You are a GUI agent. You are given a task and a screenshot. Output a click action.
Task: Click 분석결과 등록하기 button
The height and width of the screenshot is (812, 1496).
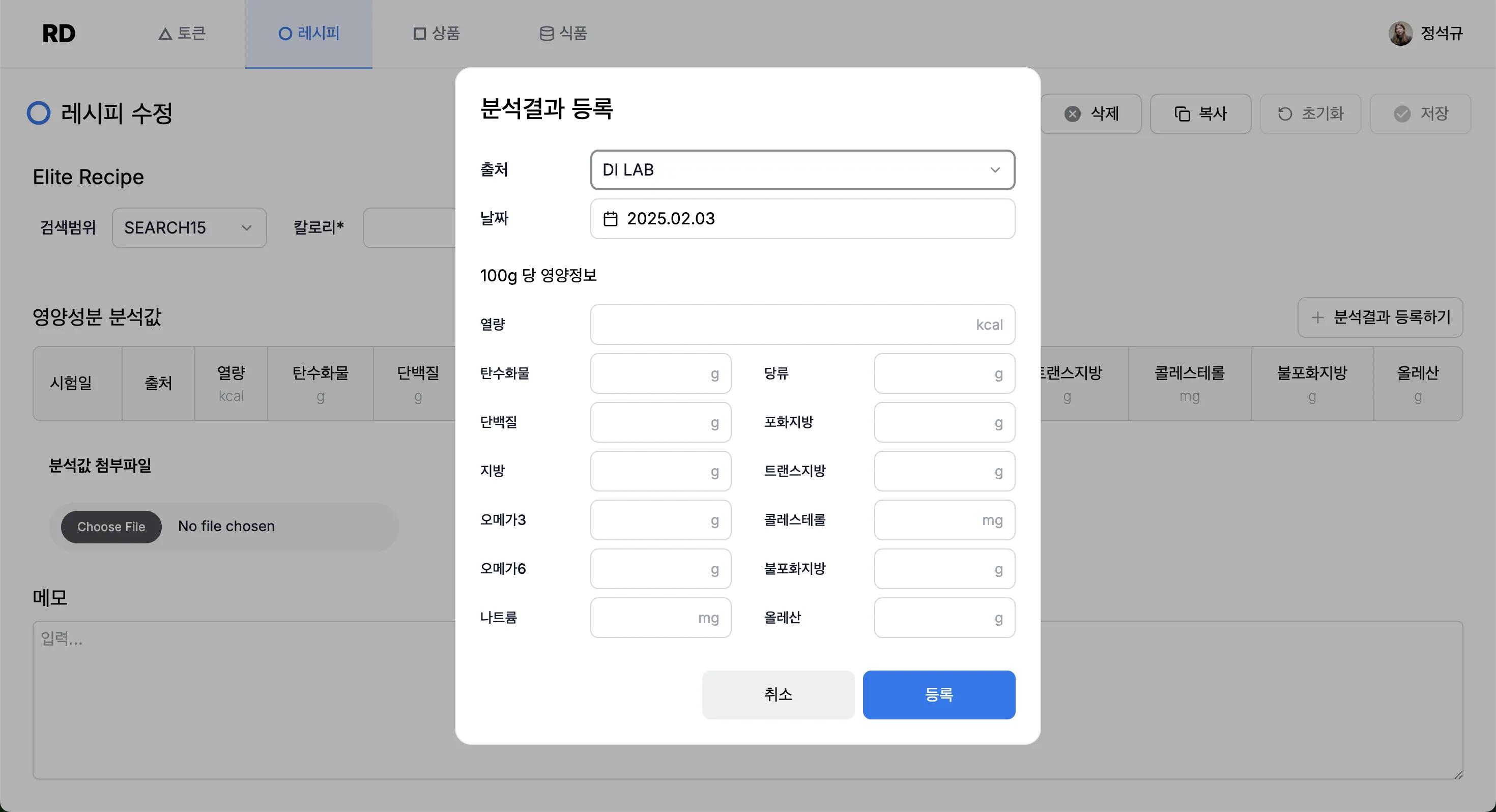[1380, 317]
